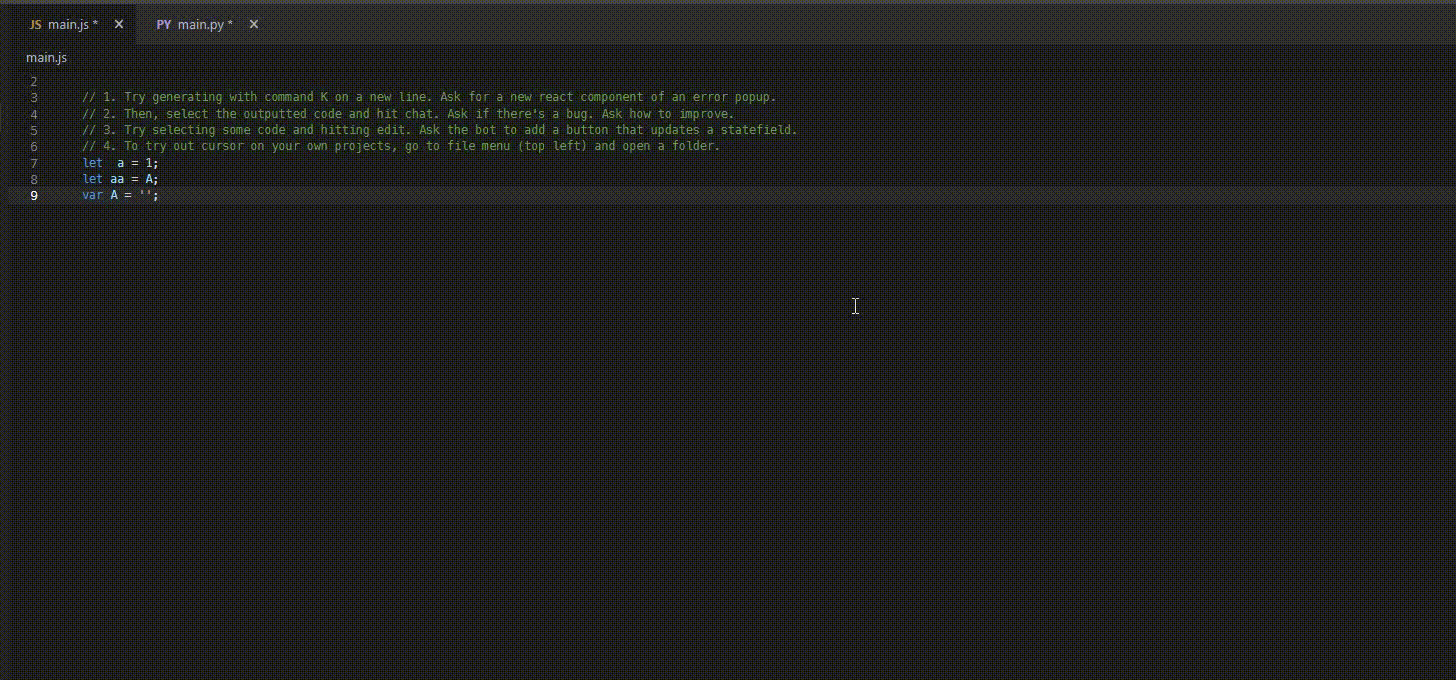Click the empty string quotes on line 9

pos(145,195)
